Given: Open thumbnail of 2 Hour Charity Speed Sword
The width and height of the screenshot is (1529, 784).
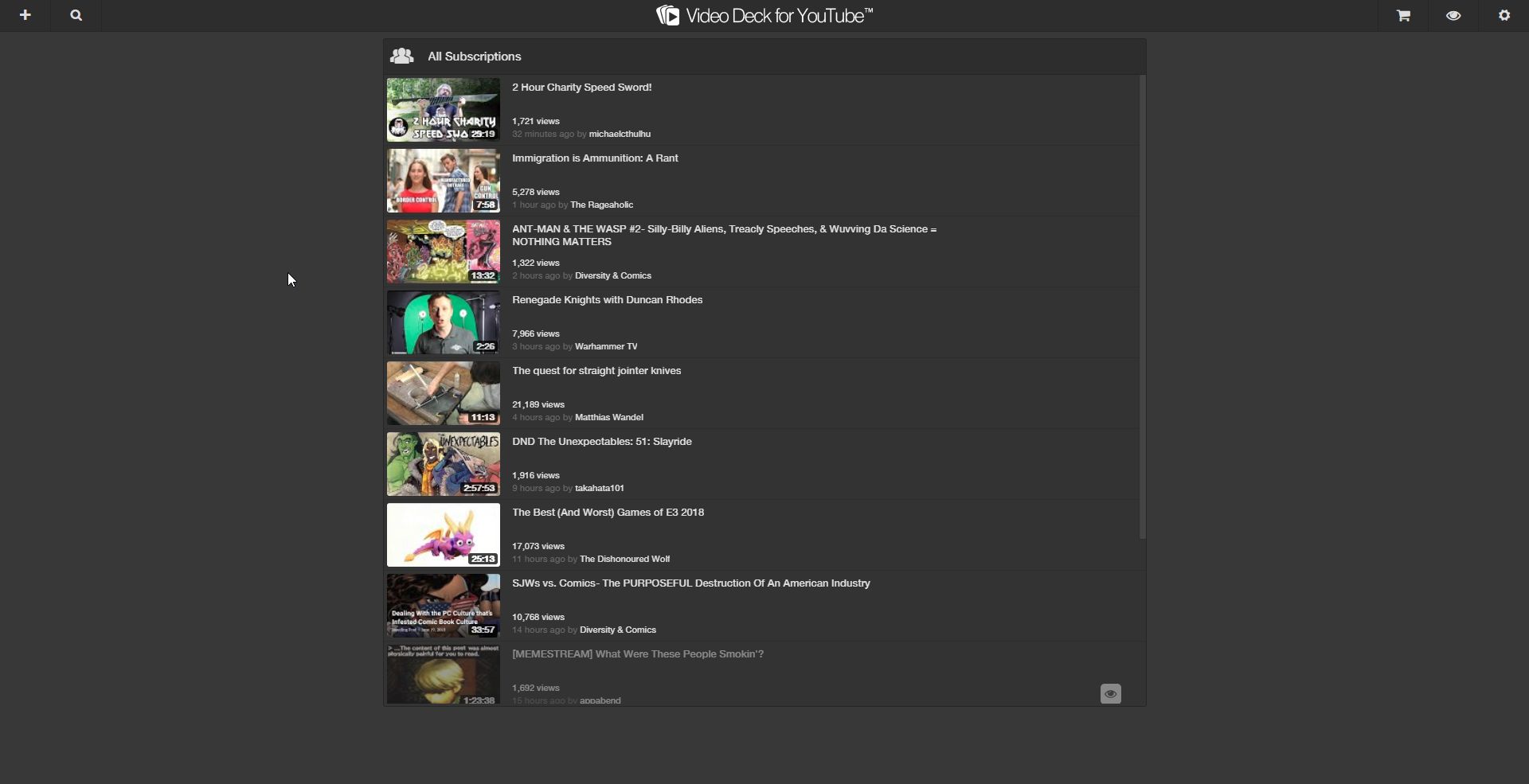Looking at the screenshot, I should tap(444, 110).
